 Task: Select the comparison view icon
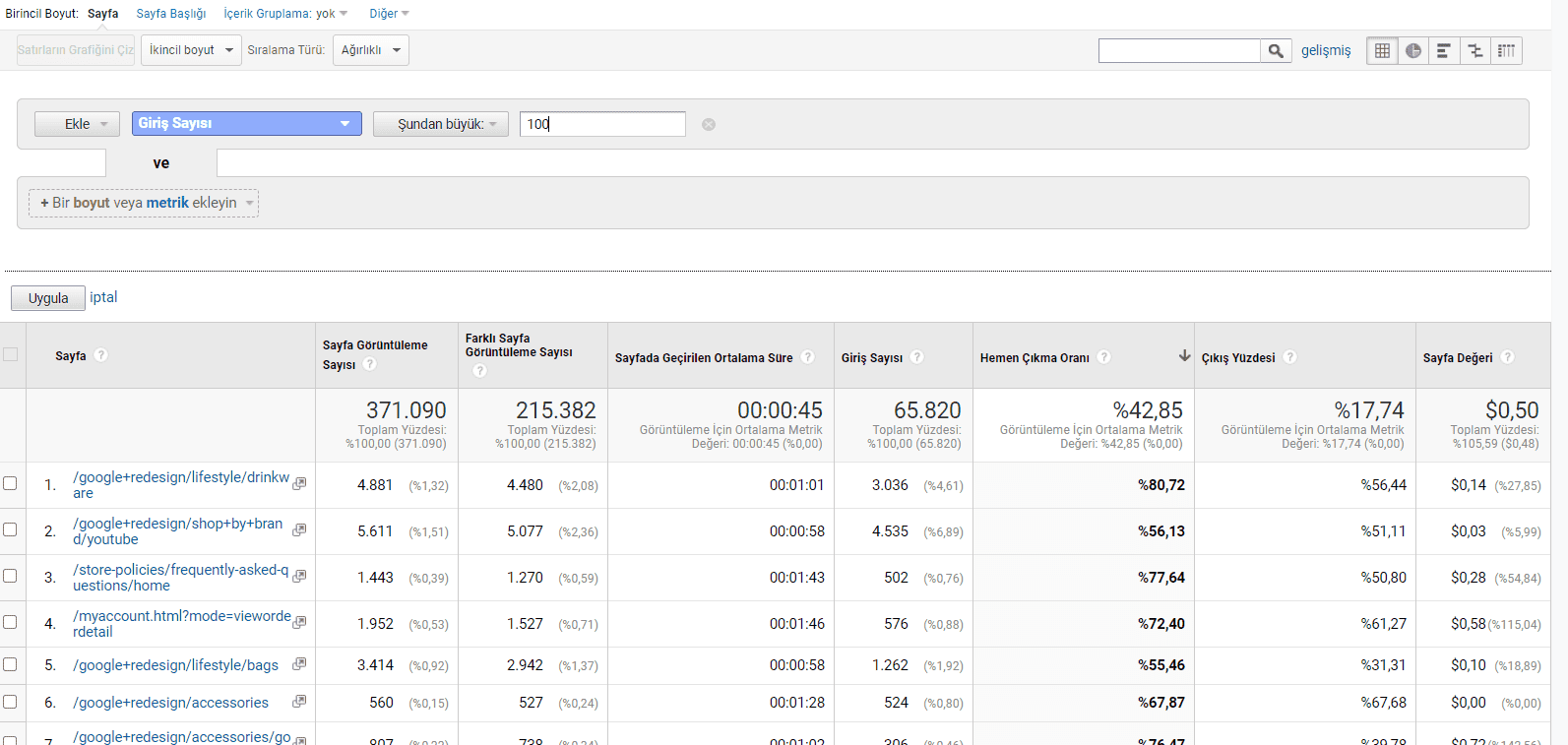(x=1475, y=51)
